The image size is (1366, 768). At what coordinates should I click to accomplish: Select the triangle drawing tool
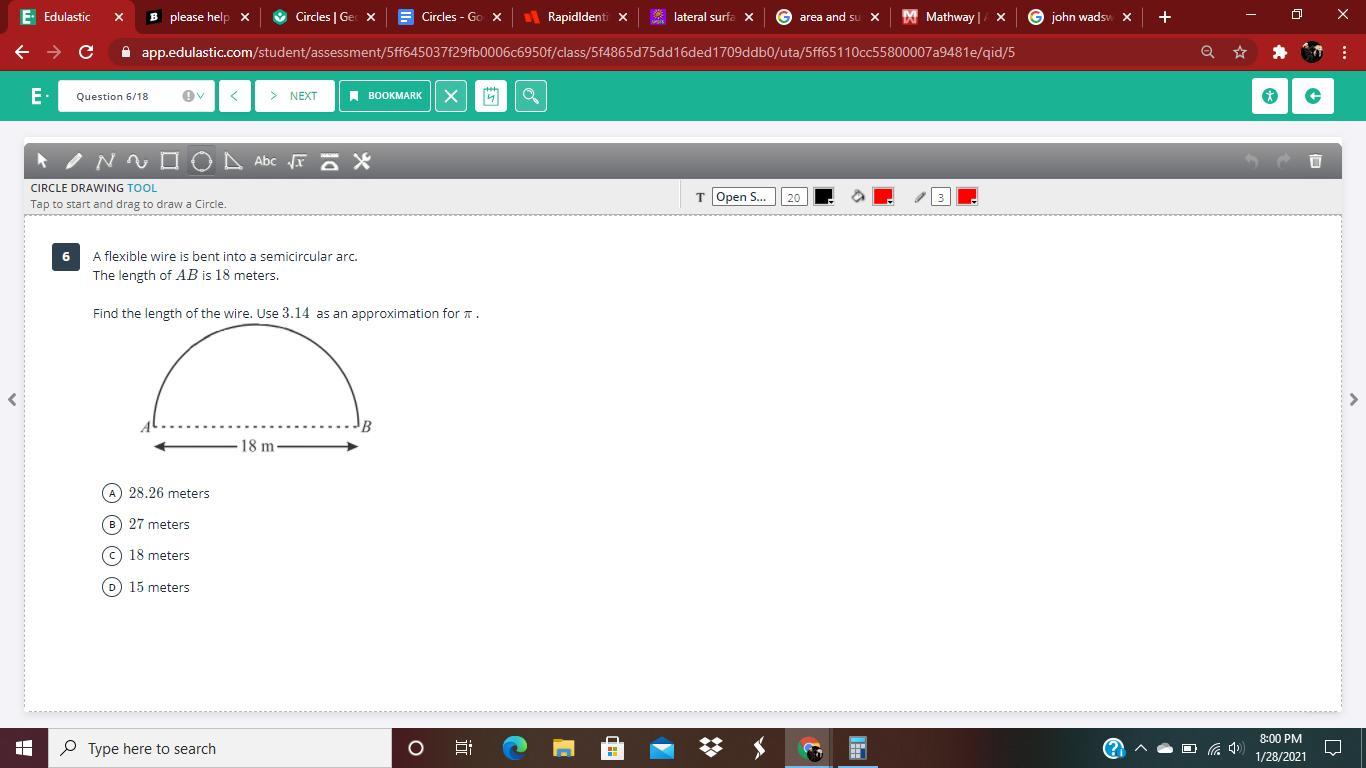click(233, 161)
